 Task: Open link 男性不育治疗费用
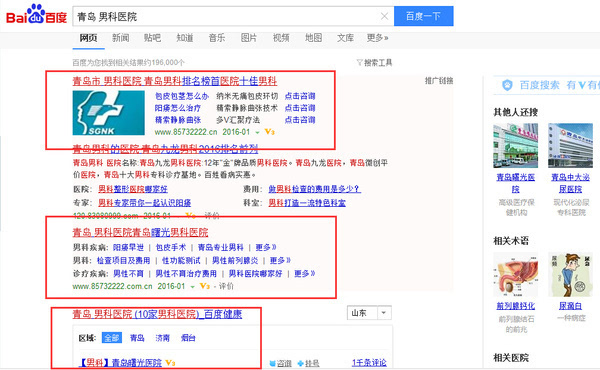coord(186,274)
